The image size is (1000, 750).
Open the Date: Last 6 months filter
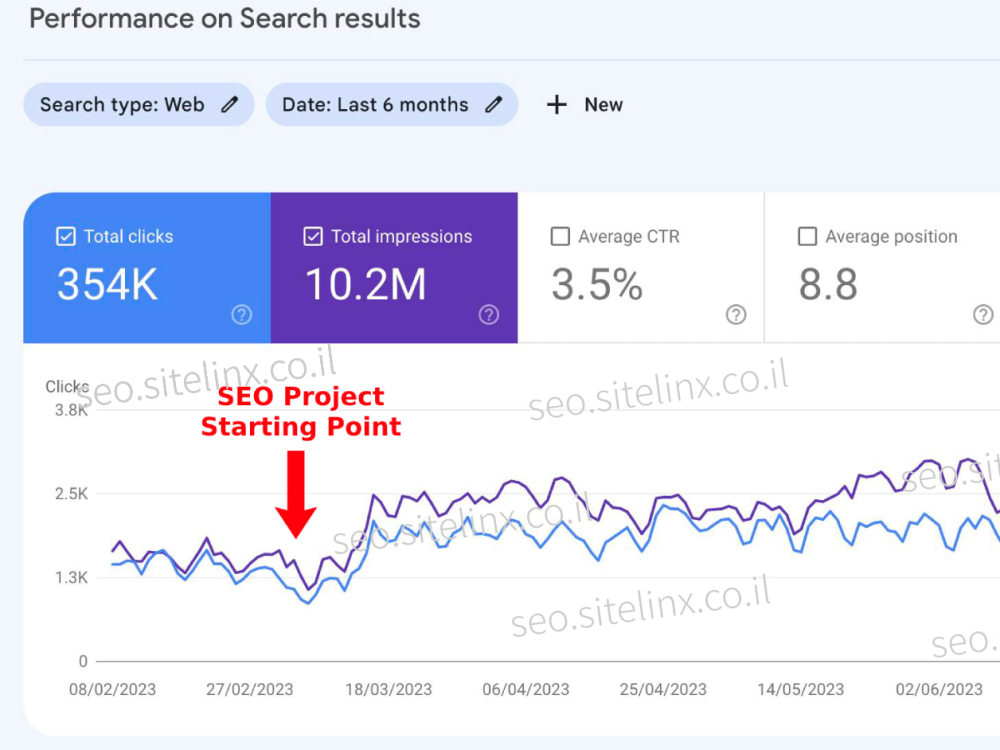392,105
